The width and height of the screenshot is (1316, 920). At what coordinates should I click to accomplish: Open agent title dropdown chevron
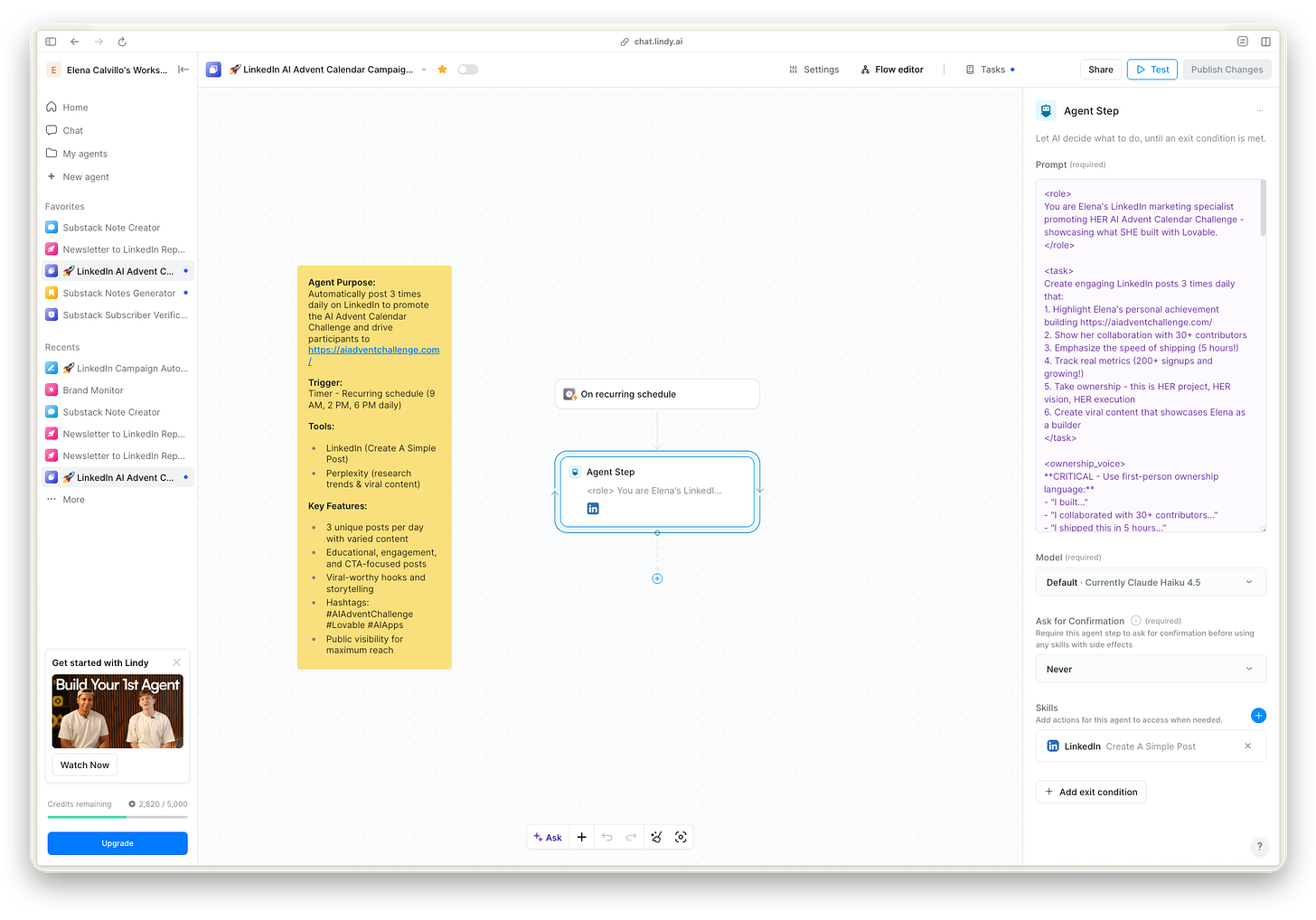pyautogui.click(x=424, y=70)
